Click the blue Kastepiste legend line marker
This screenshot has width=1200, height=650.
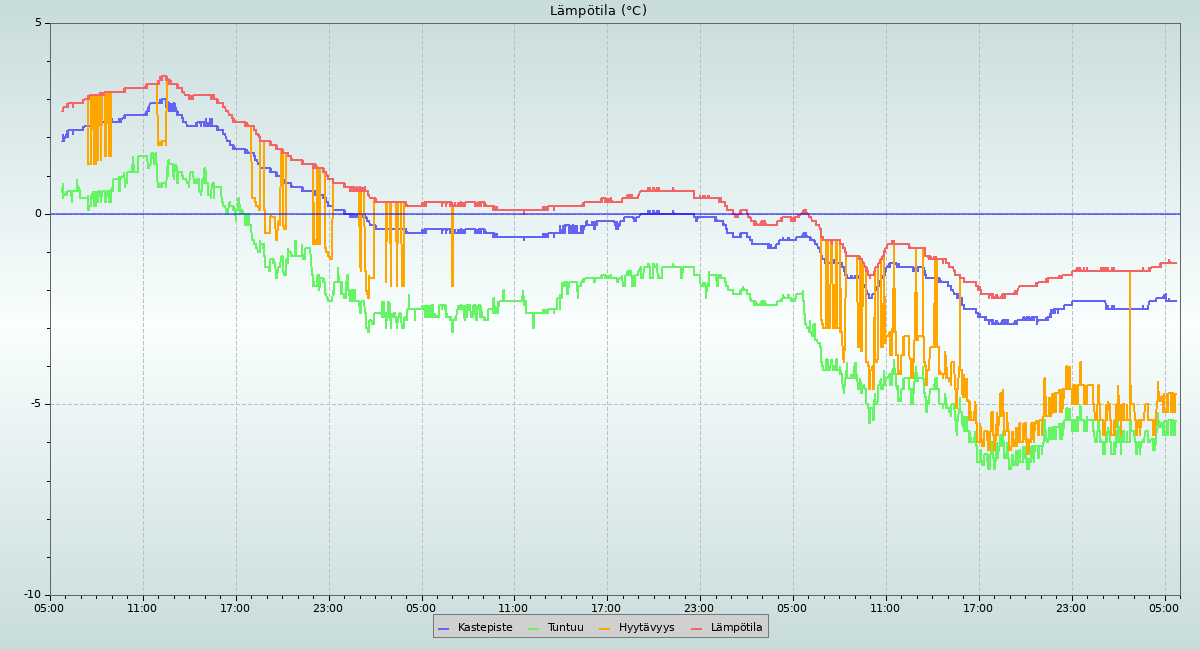click(444, 628)
